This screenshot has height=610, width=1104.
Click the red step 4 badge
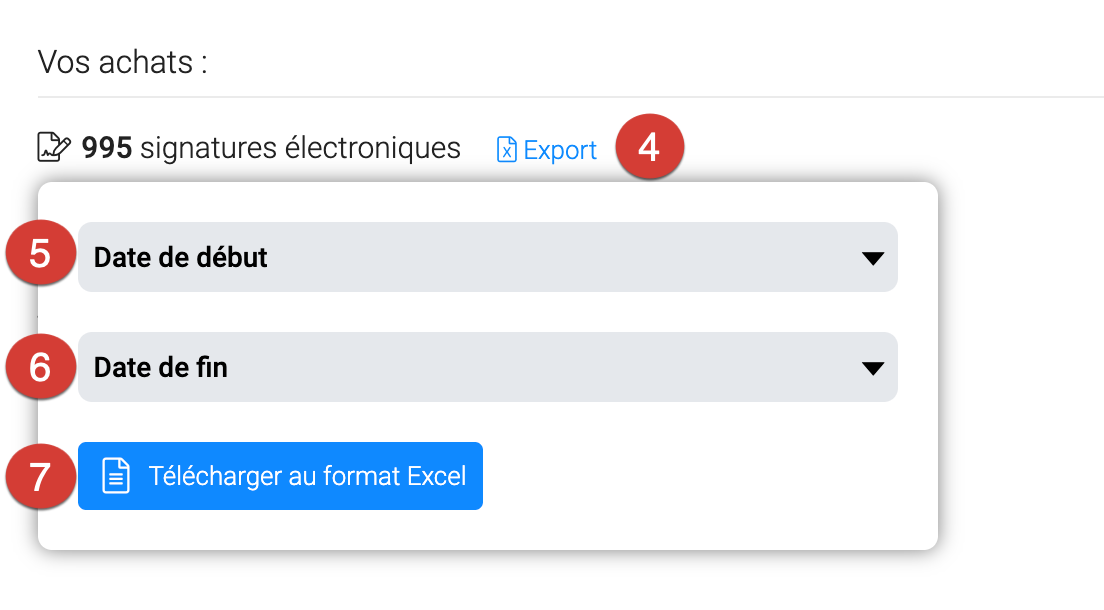coord(648,148)
